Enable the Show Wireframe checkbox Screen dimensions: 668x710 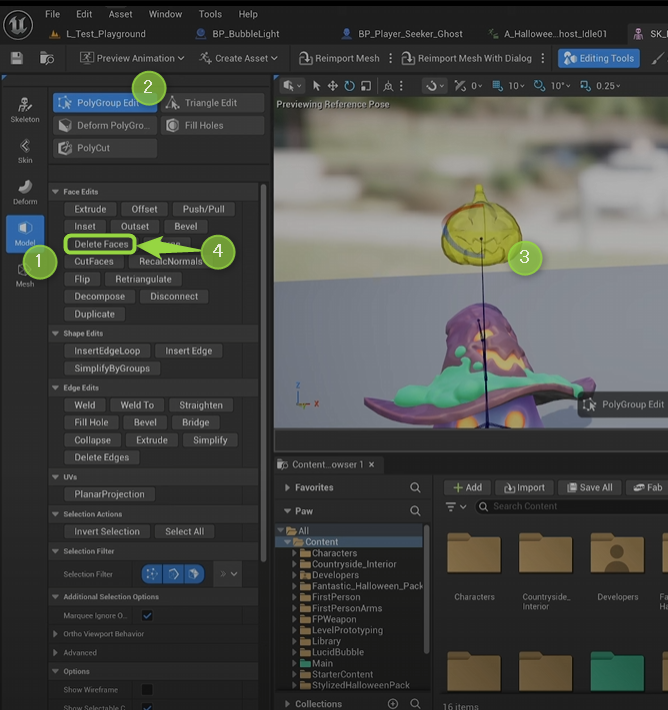click(147, 690)
